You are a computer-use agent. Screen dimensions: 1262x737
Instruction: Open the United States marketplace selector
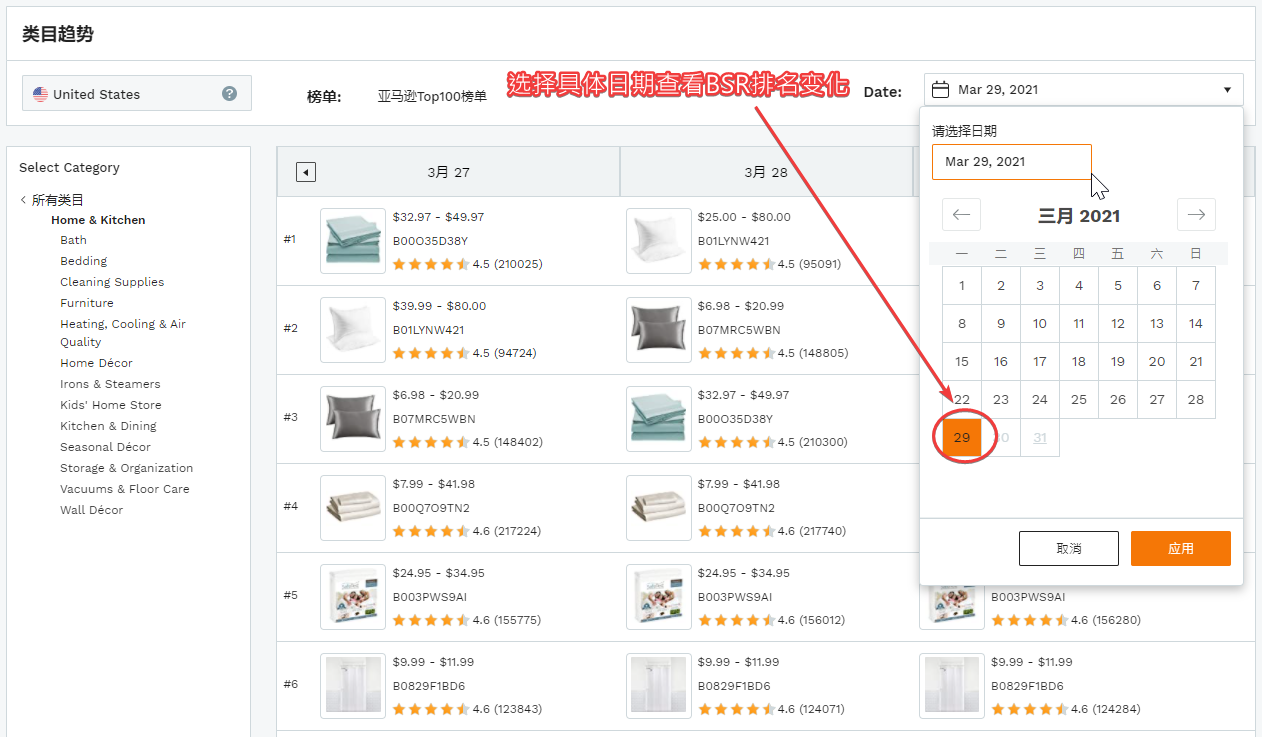click(136, 94)
